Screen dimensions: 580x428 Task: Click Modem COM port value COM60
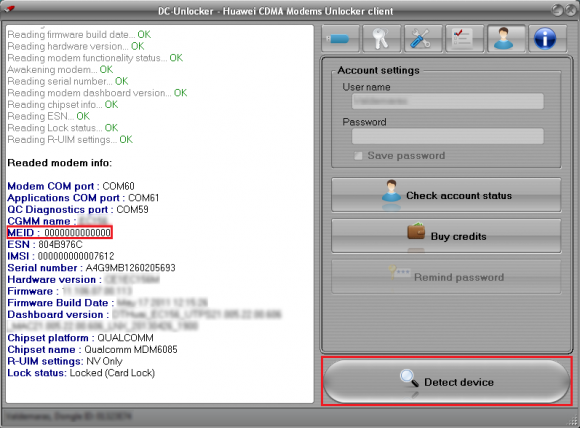click(118, 186)
